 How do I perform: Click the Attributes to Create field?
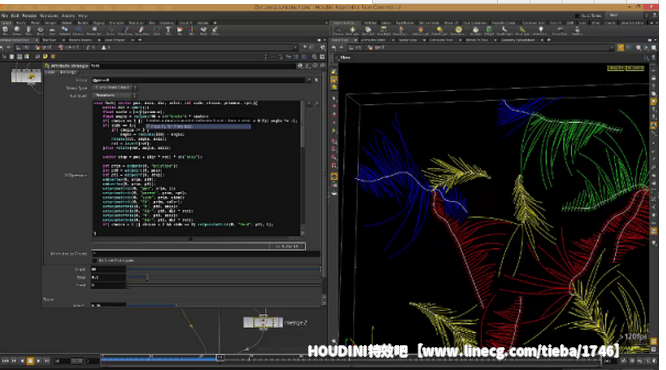(x=206, y=254)
